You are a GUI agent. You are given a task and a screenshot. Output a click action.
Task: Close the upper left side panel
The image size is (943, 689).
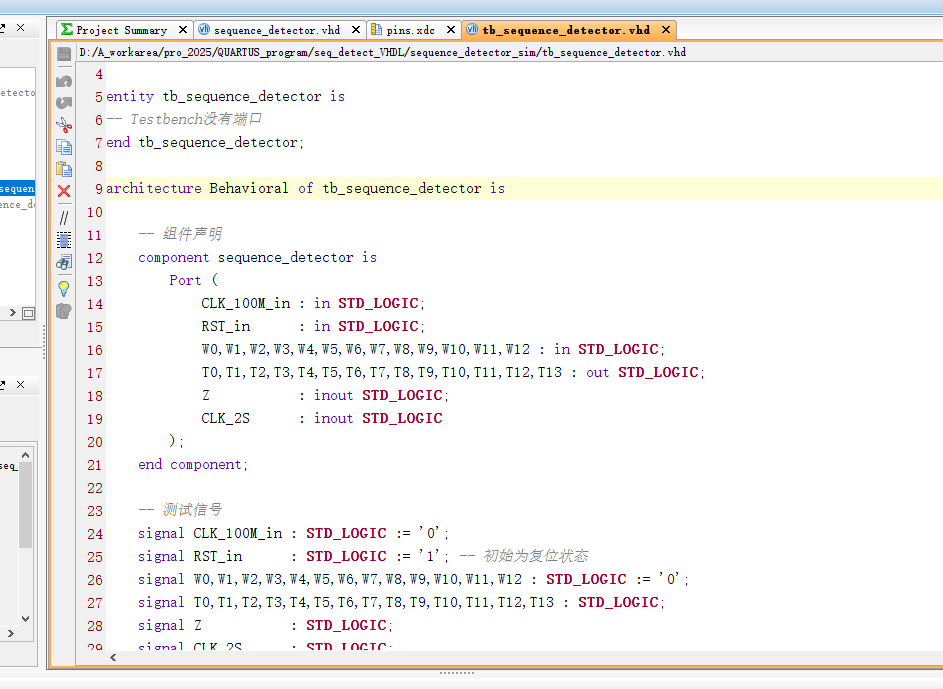20,28
